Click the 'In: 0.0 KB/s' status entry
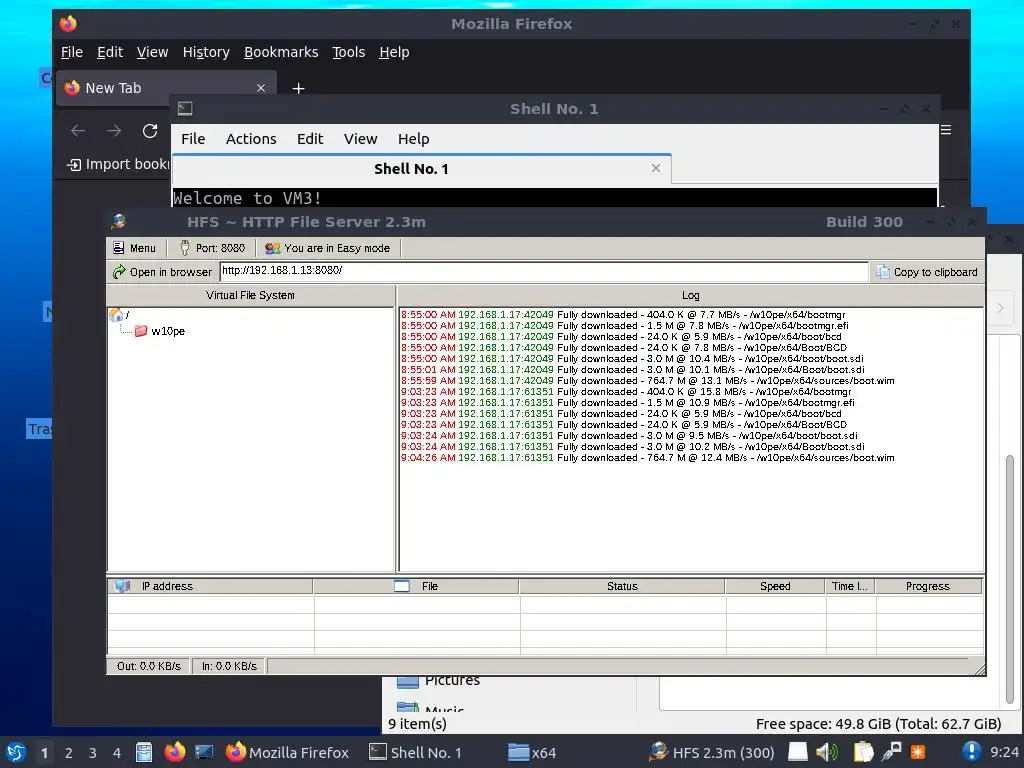Screen dimensions: 1024x768 229,666
